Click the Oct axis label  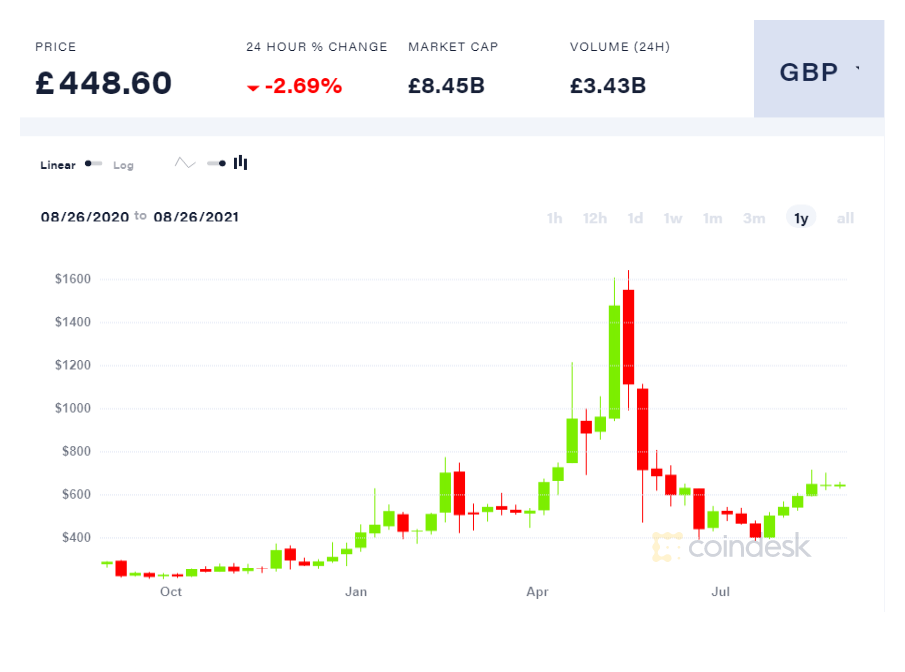pyautogui.click(x=171, y=592)
